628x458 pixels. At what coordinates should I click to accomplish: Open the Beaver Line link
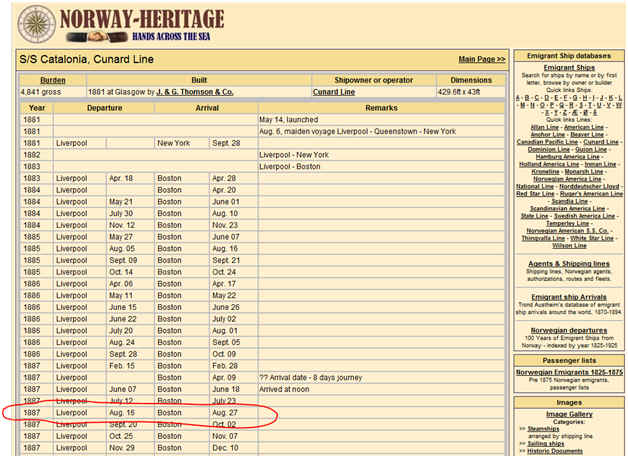click(587, 135)
